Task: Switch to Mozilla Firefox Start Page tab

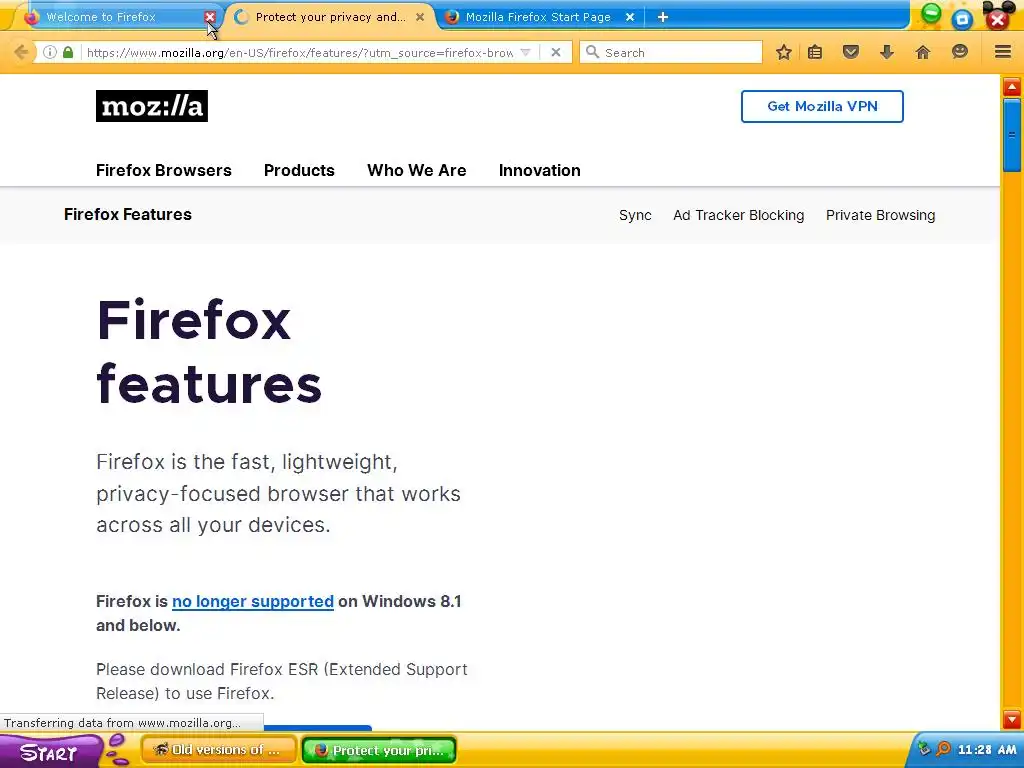Action: pyautogui.click(x=537, y=17)
